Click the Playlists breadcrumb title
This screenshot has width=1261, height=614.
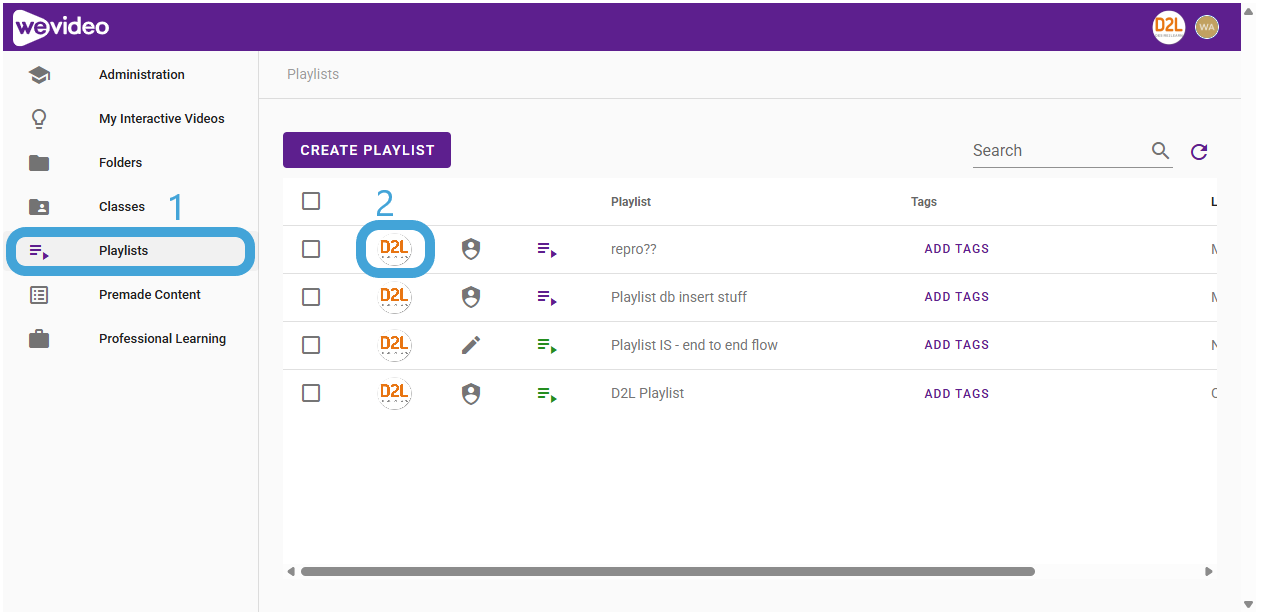[x=313, y=74]
